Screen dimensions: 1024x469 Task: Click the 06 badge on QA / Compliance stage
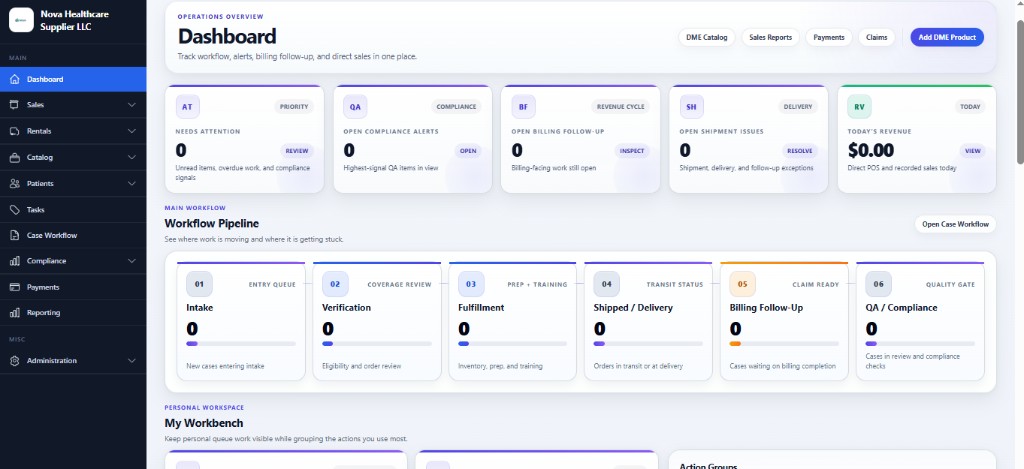point(878,284)
